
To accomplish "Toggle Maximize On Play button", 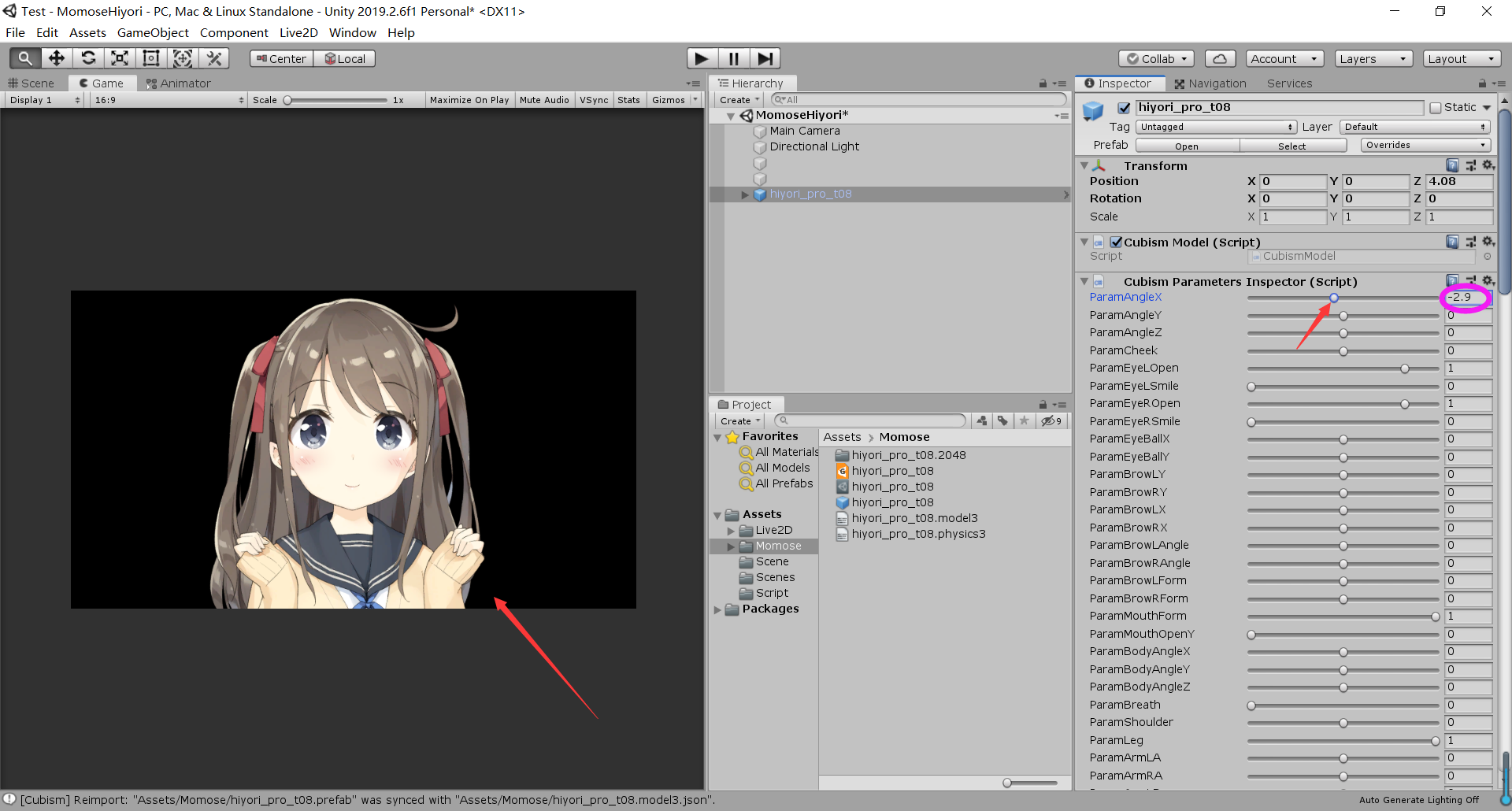I will click(x=469, y=100).
